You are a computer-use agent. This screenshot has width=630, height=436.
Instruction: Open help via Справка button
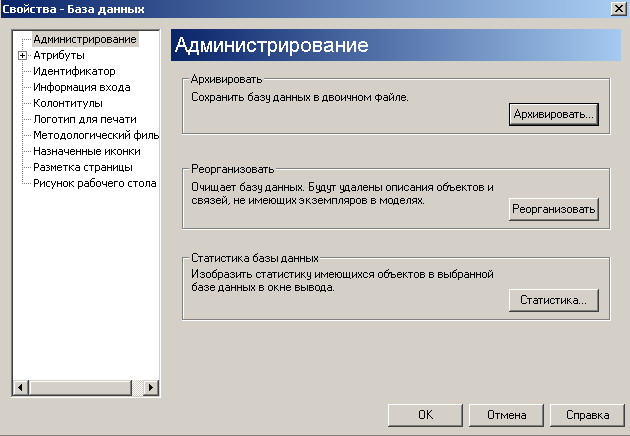(587, 415)
